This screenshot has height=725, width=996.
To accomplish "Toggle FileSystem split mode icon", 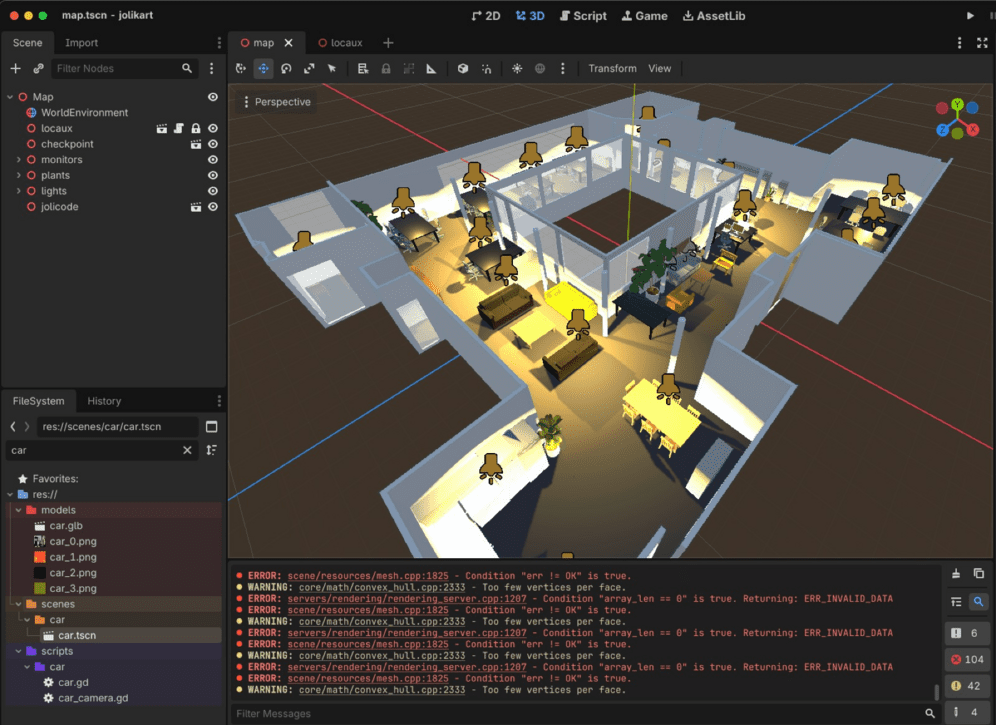I will click(212, 426).
